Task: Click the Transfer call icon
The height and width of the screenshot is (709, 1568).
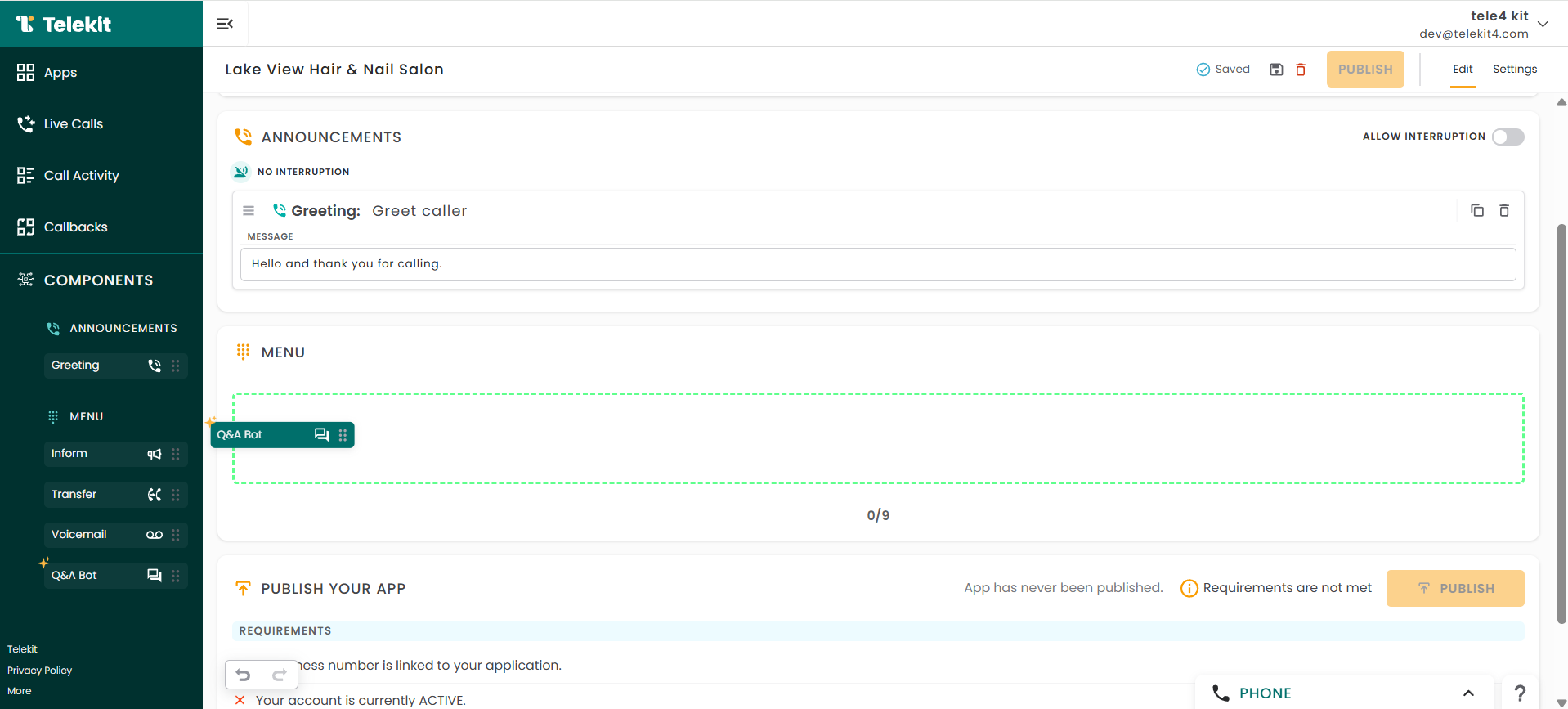Action: [155, 495]
